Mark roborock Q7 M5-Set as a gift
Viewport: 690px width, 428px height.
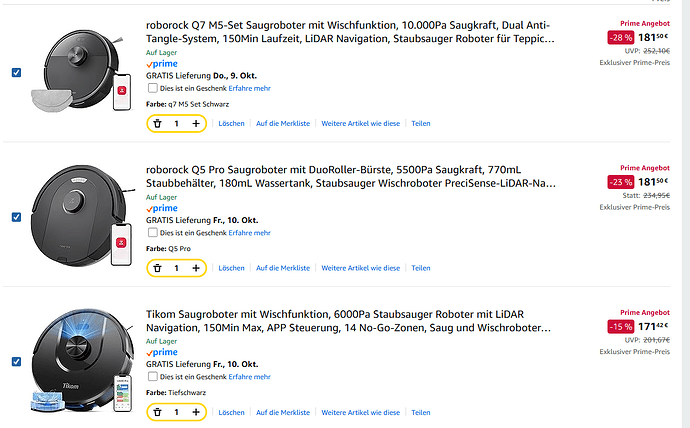152,88
